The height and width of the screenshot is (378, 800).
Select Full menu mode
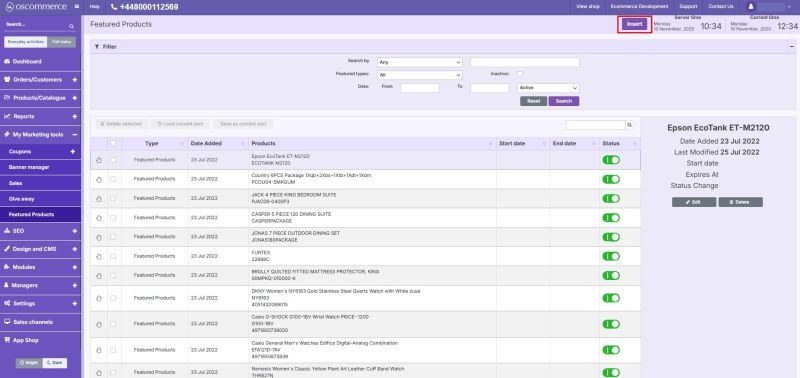(x=62, y=42)
